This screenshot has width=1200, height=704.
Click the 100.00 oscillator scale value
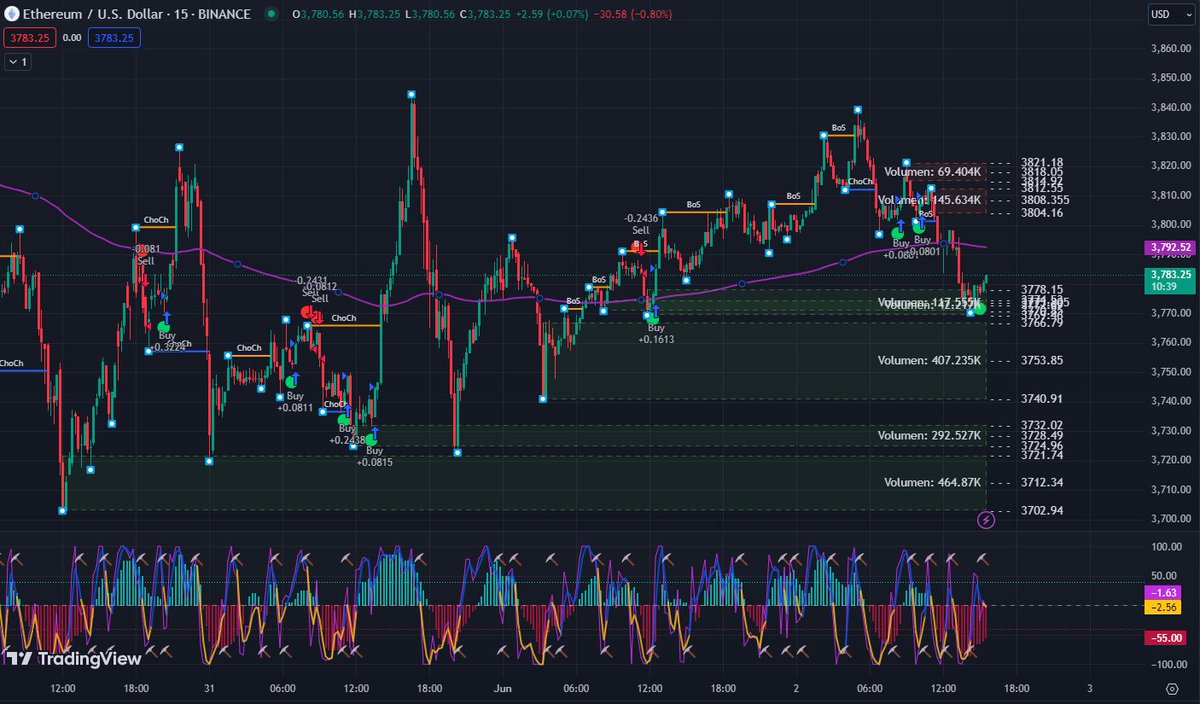coord(1168,547)
